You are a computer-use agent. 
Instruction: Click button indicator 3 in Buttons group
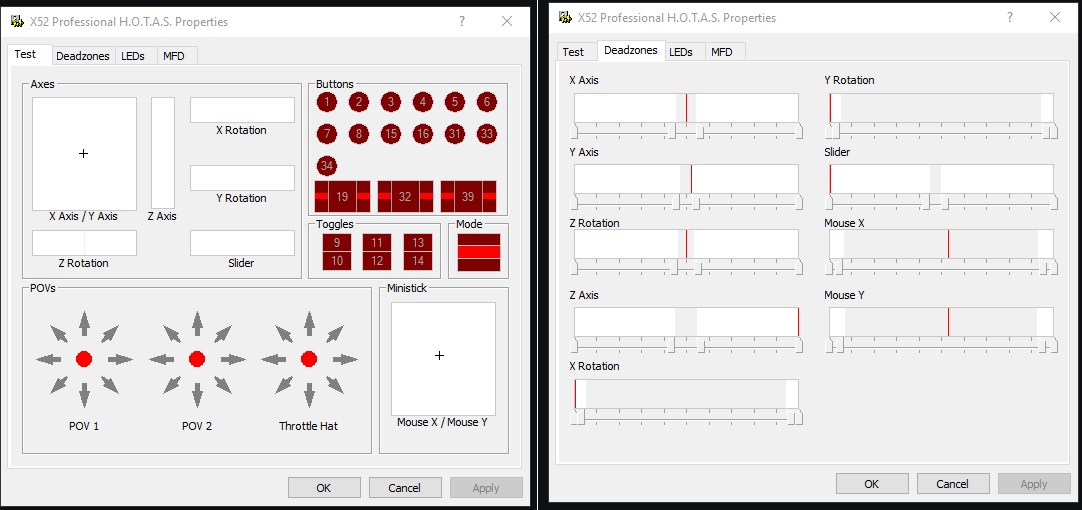pyautogui.click(x=391, y=102)
